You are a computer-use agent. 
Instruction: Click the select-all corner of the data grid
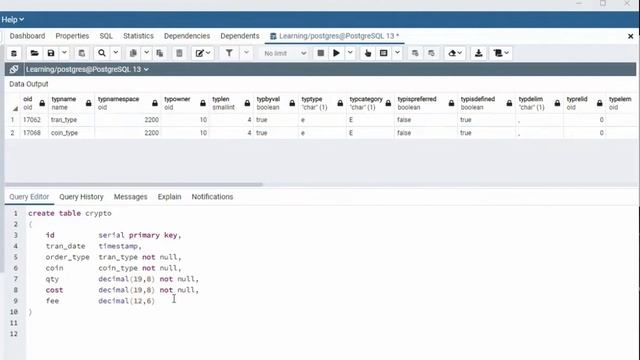[14, 103]
